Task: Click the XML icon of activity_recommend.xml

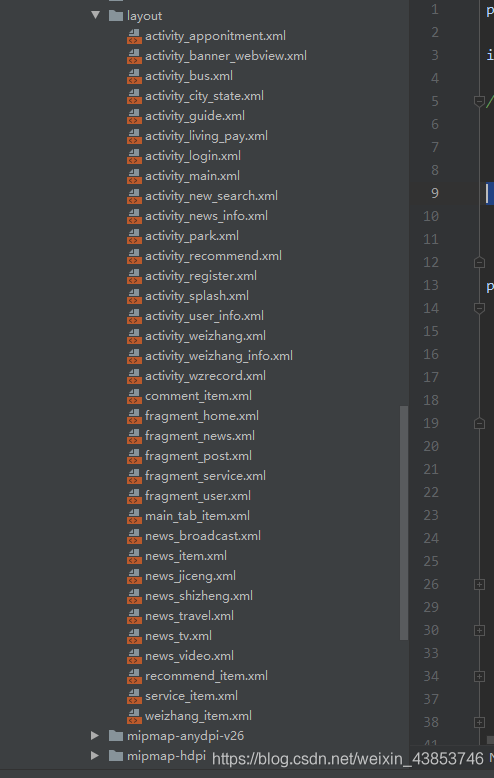Action: (134, 256)
